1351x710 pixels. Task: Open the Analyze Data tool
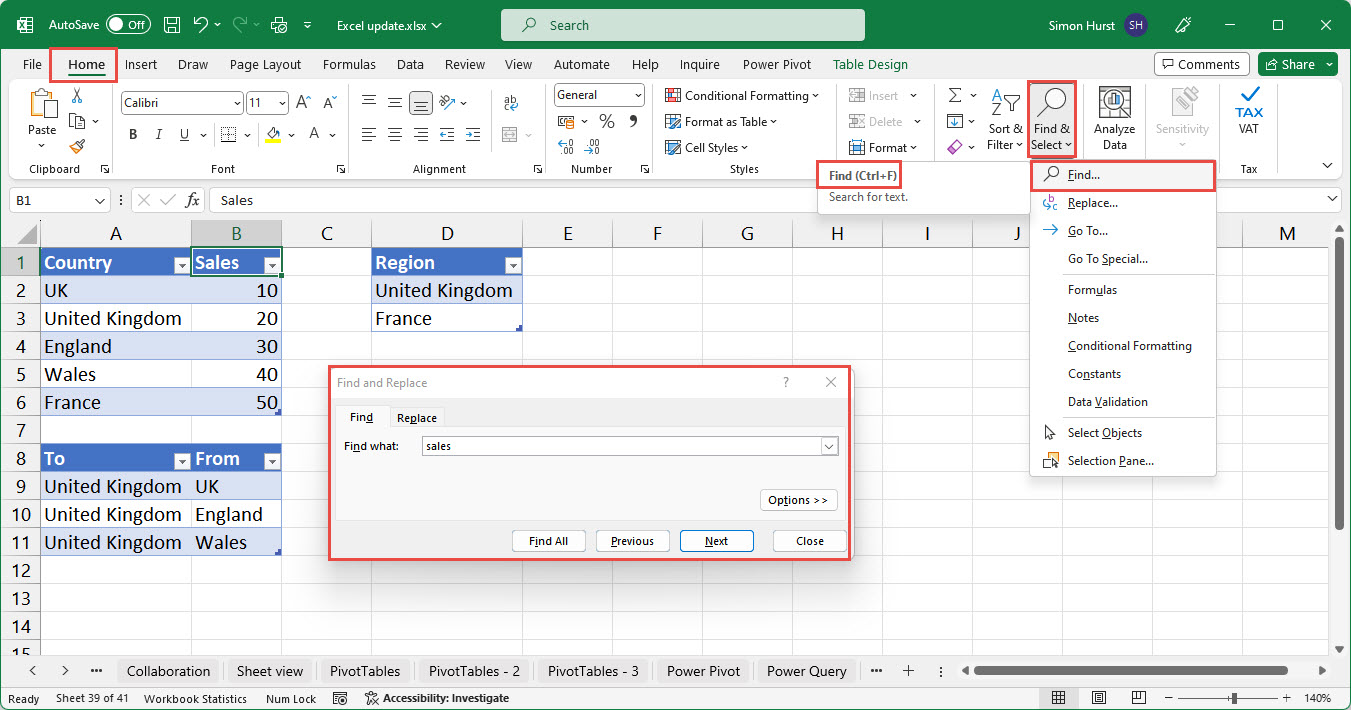point(1114,118)
